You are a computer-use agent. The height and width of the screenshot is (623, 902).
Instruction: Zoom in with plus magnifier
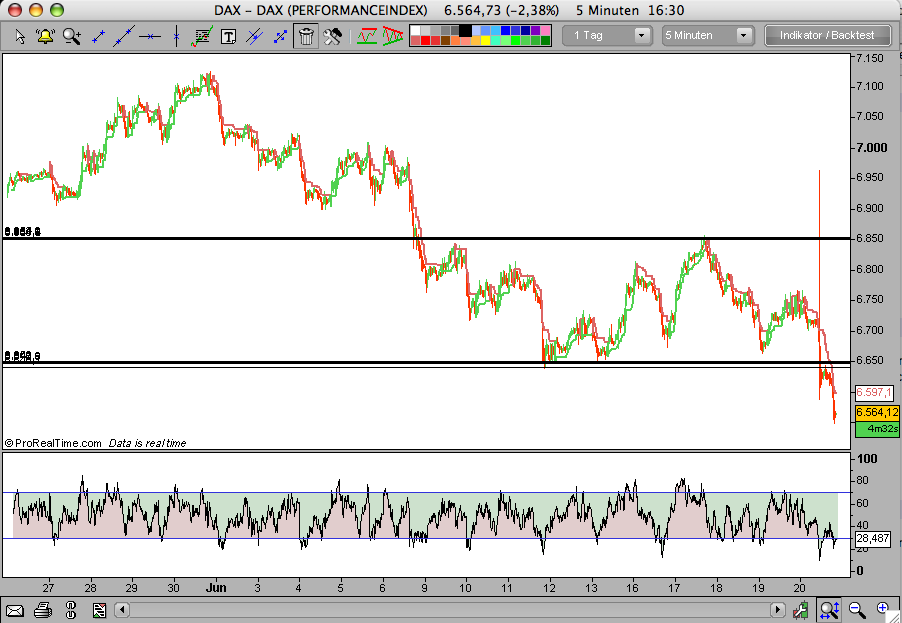(x=883, y=610)
